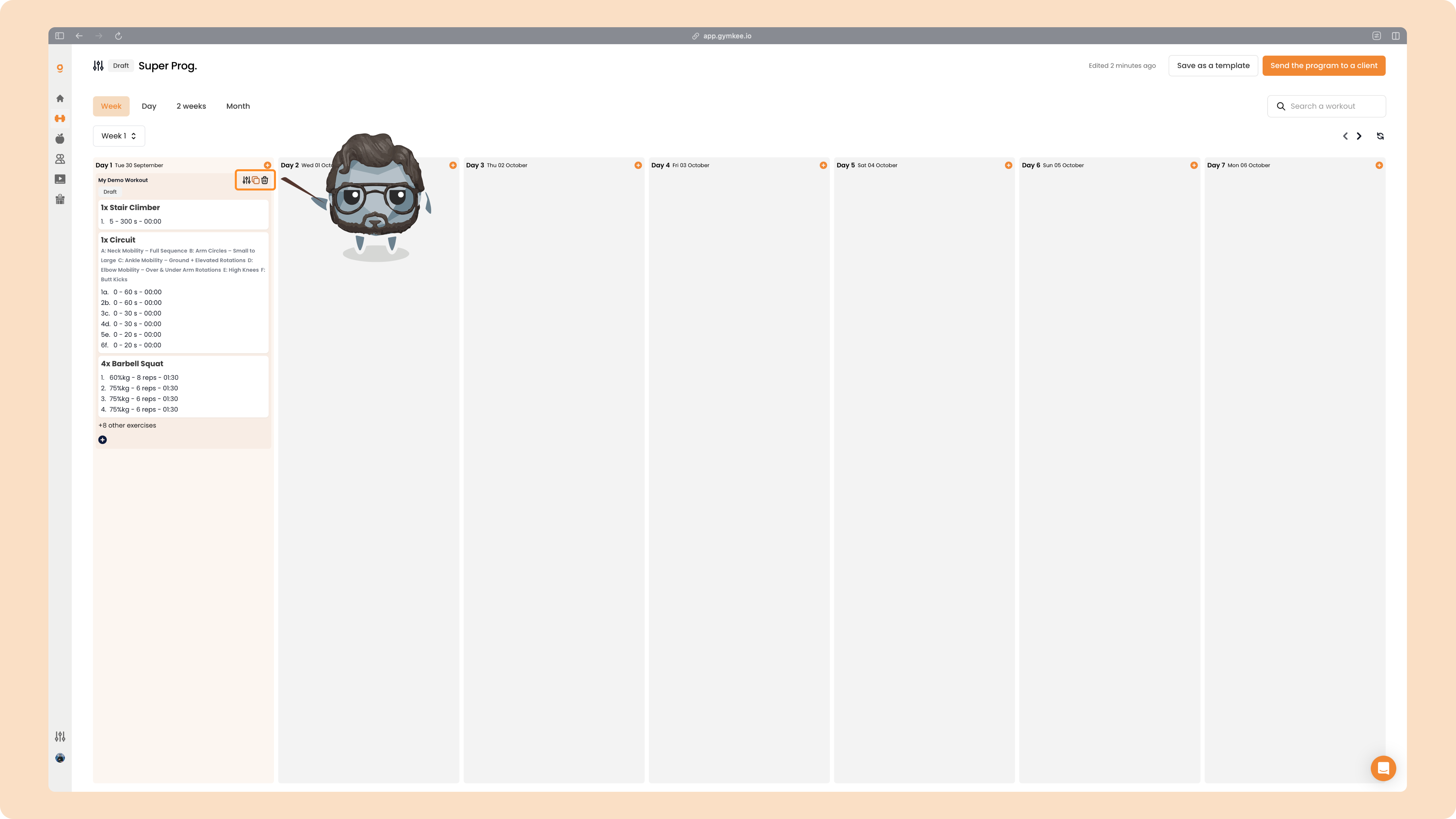Viewport: 1456px width, 819px height.
Task: Add a workout to Day 5
Action: coord(1008,165)
